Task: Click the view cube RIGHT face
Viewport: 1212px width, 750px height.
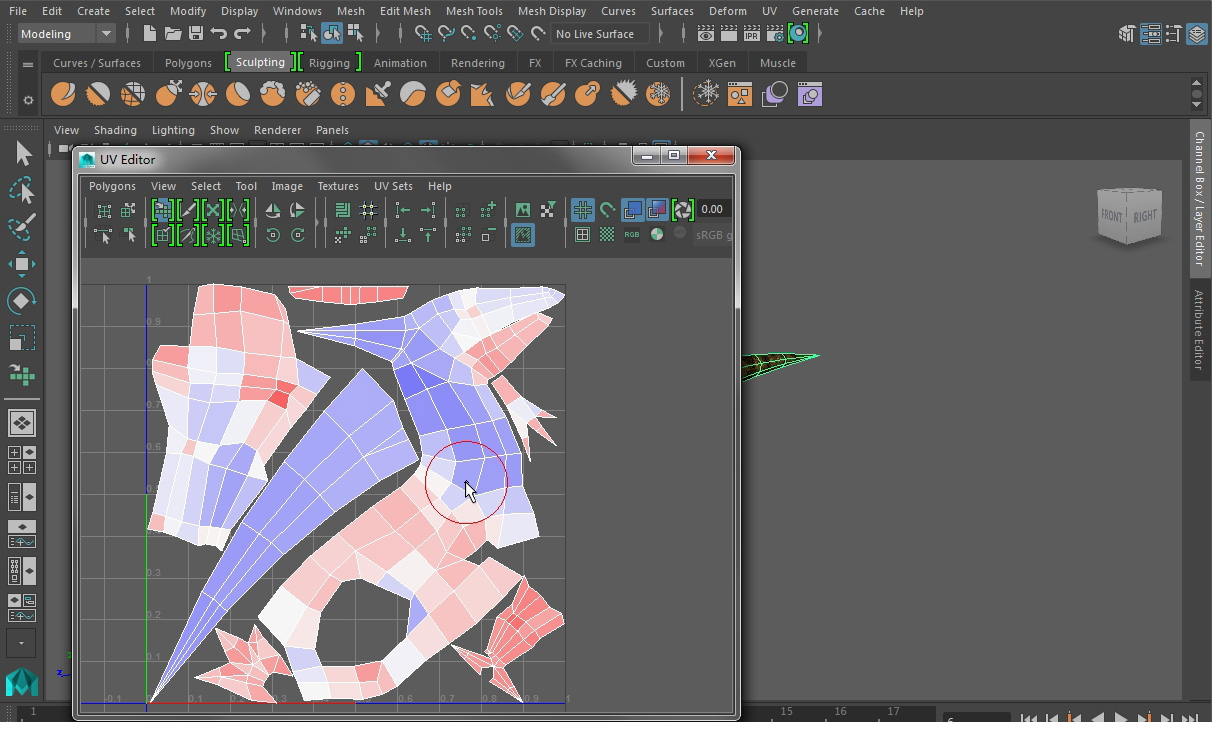Action: click(1145, 215)
